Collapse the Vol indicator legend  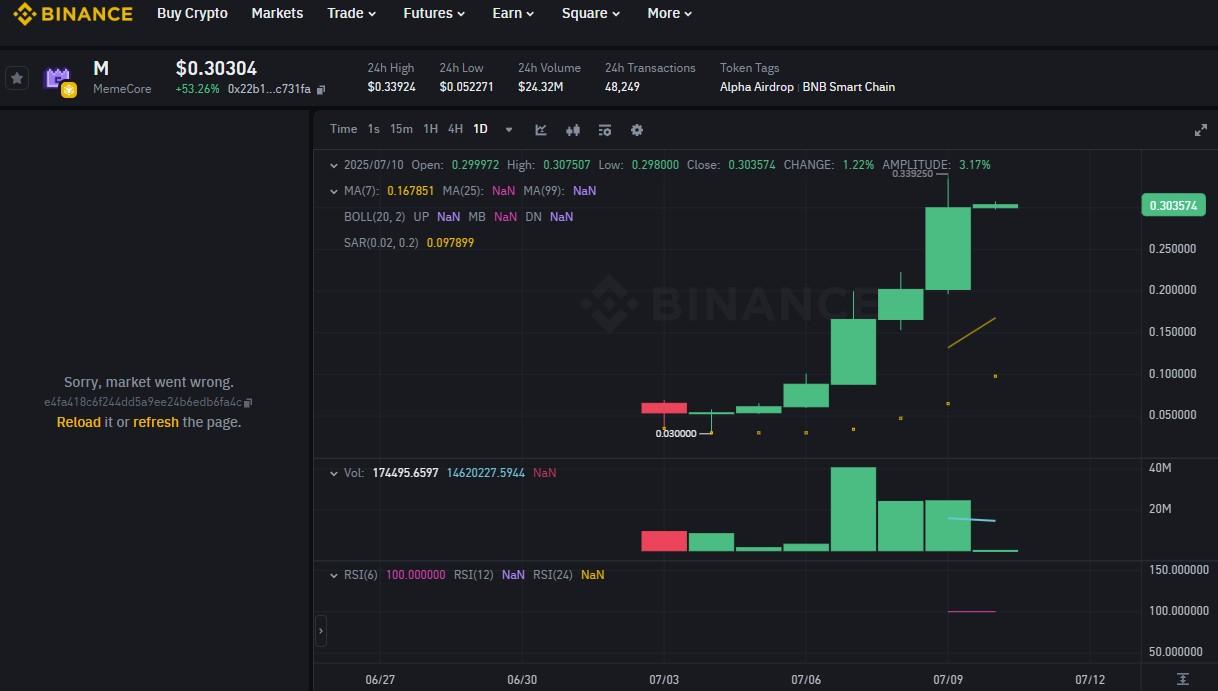tap(334, 473)
